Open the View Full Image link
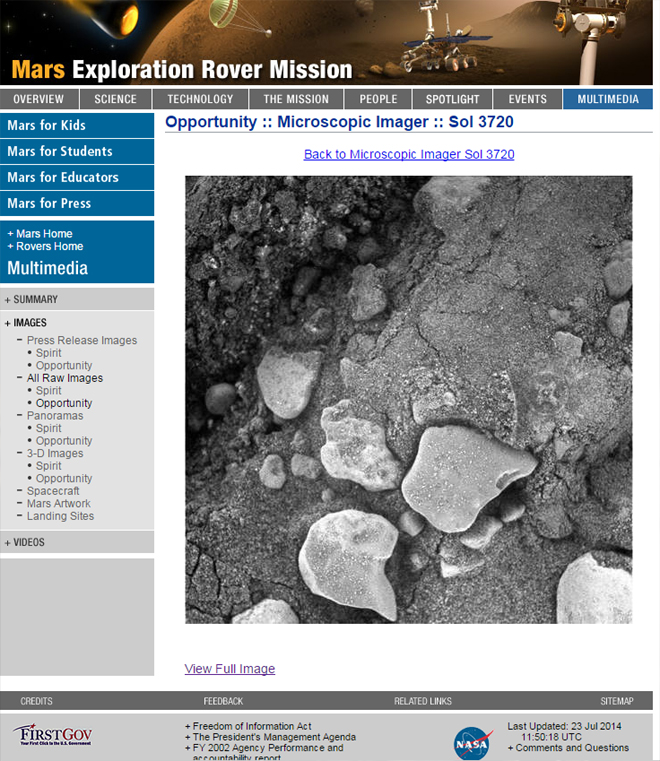Screen dimensions: 660x761 (x=229, y=669)
